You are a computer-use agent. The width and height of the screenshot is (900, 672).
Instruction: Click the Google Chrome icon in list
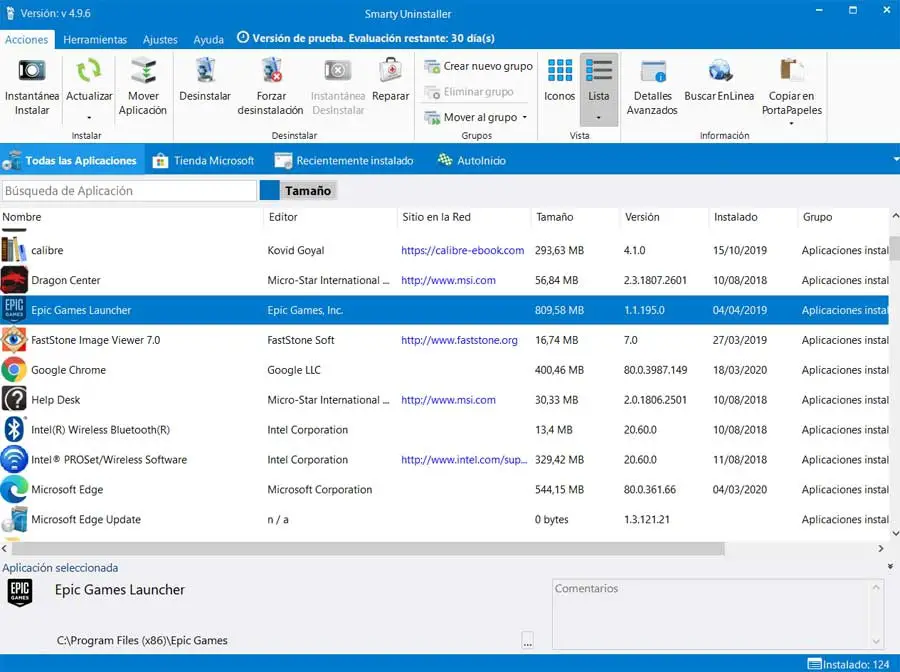[x=14, y=370]
